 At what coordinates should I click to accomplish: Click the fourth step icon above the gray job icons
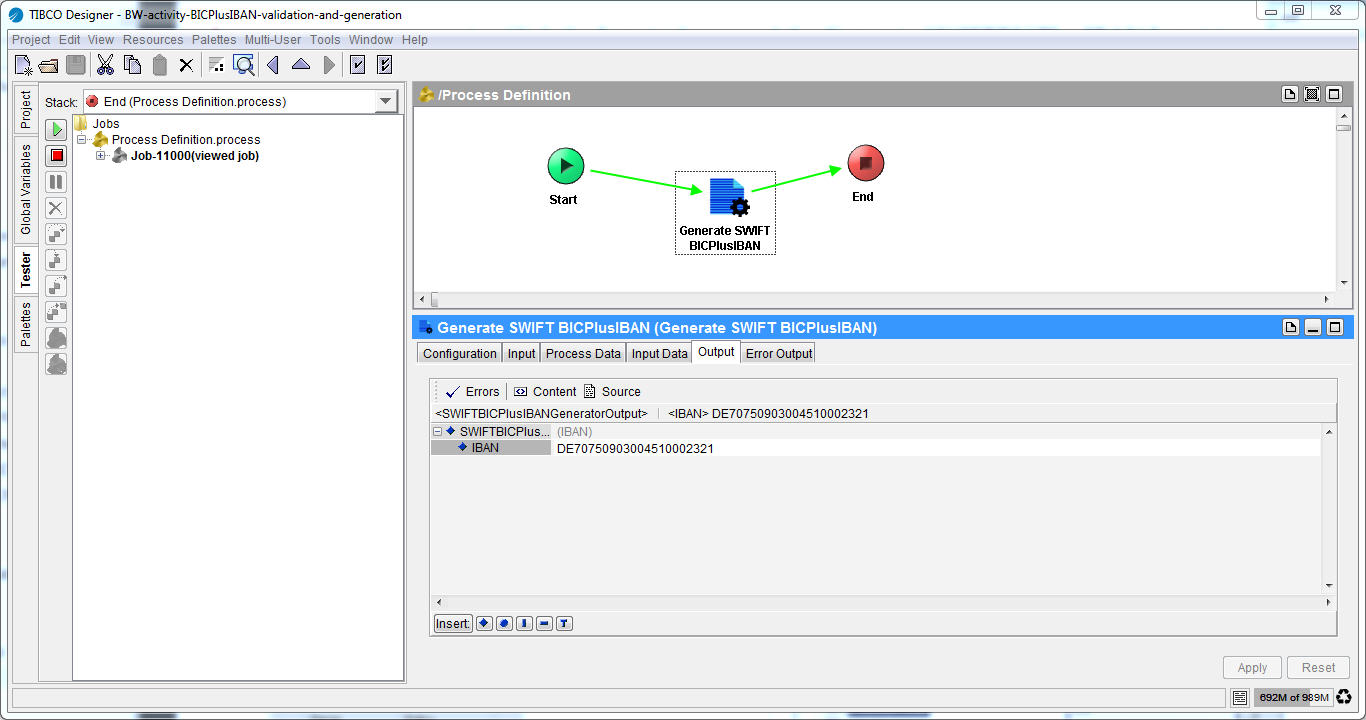click(56, 312)
